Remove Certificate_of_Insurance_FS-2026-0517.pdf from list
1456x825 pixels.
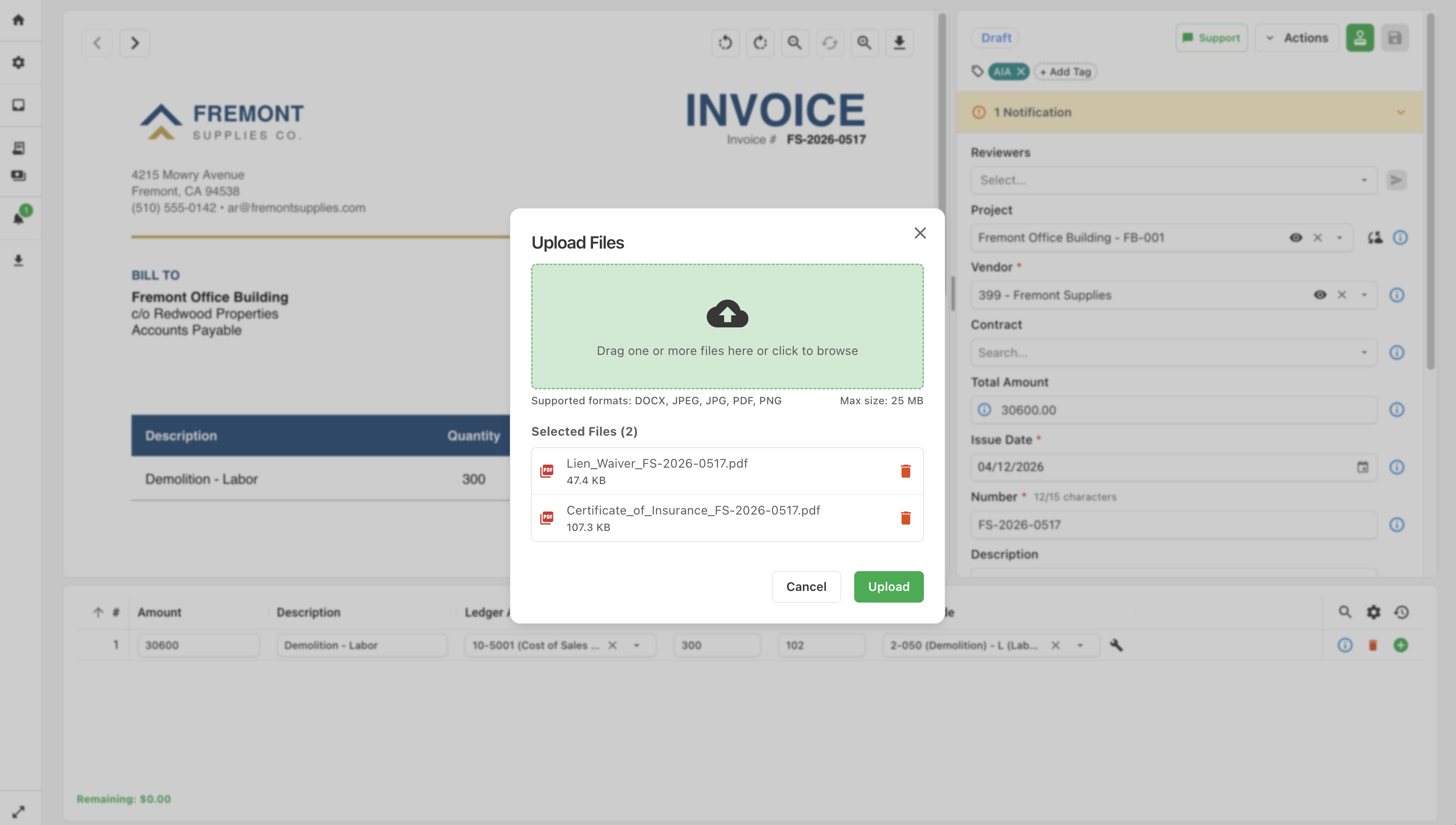click(x=906, y=518)
